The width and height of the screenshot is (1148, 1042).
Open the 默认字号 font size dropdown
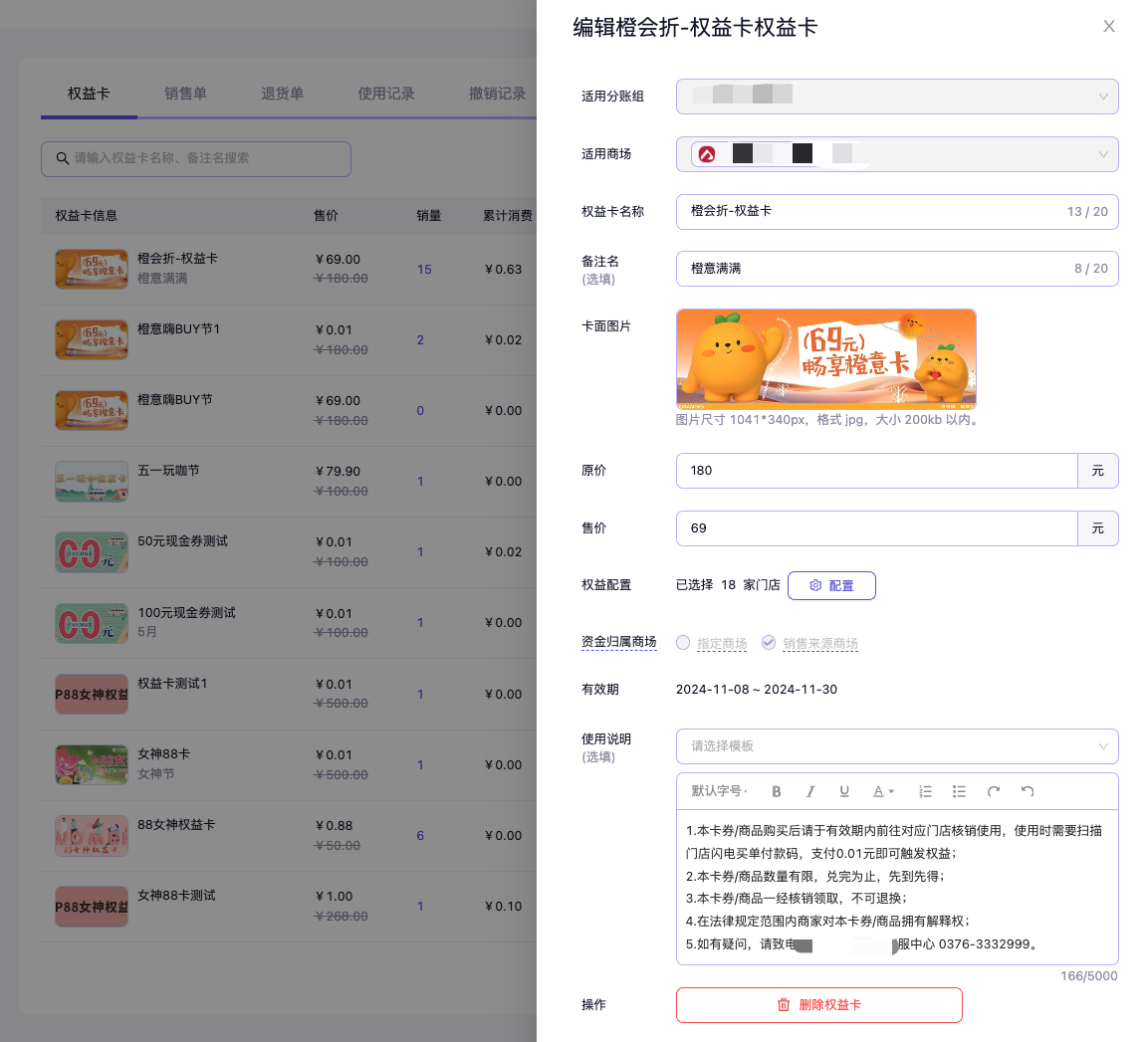719,791
